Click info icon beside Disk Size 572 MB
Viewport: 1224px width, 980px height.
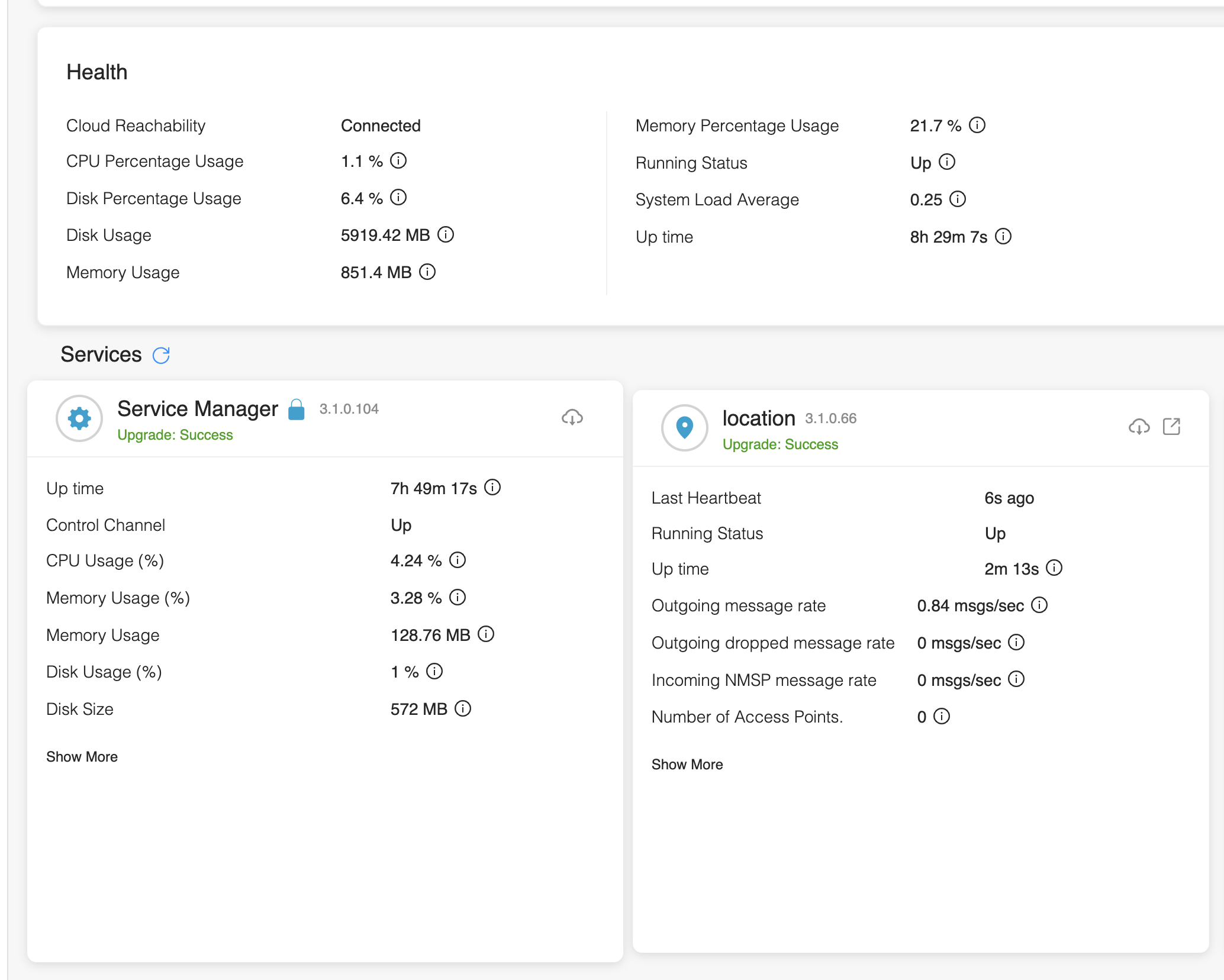pyautogui.click(x=463, y=709)
